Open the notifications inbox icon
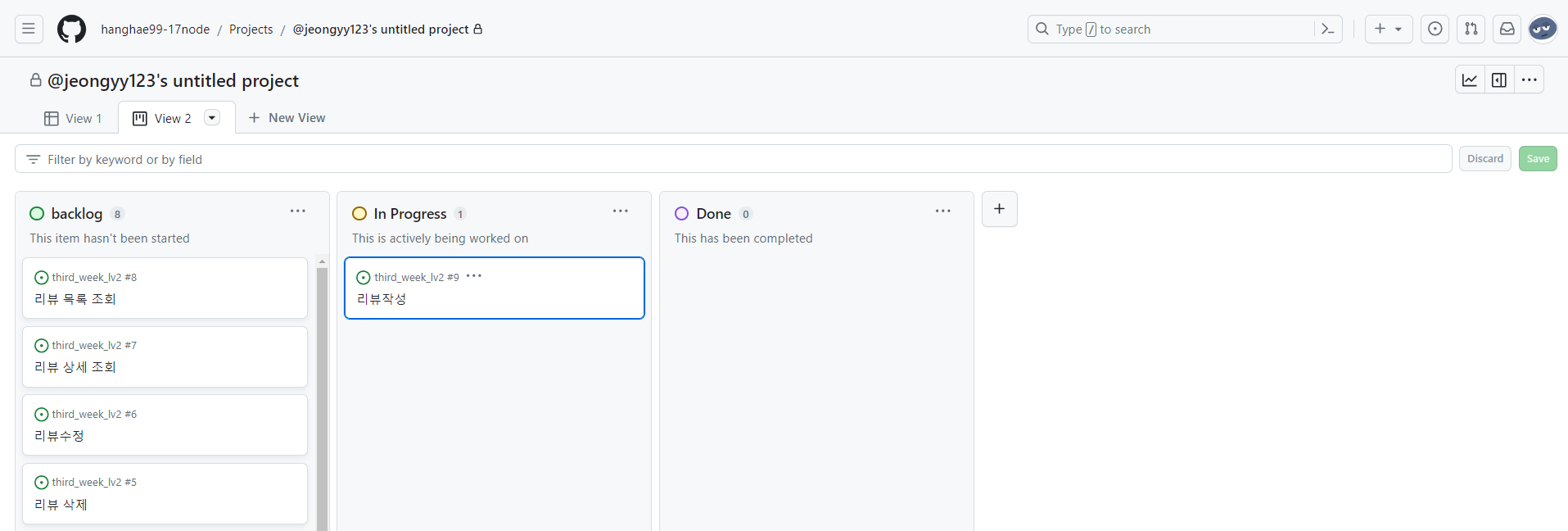Viewport: 1568px width, 531px height. click(1507, 29)
